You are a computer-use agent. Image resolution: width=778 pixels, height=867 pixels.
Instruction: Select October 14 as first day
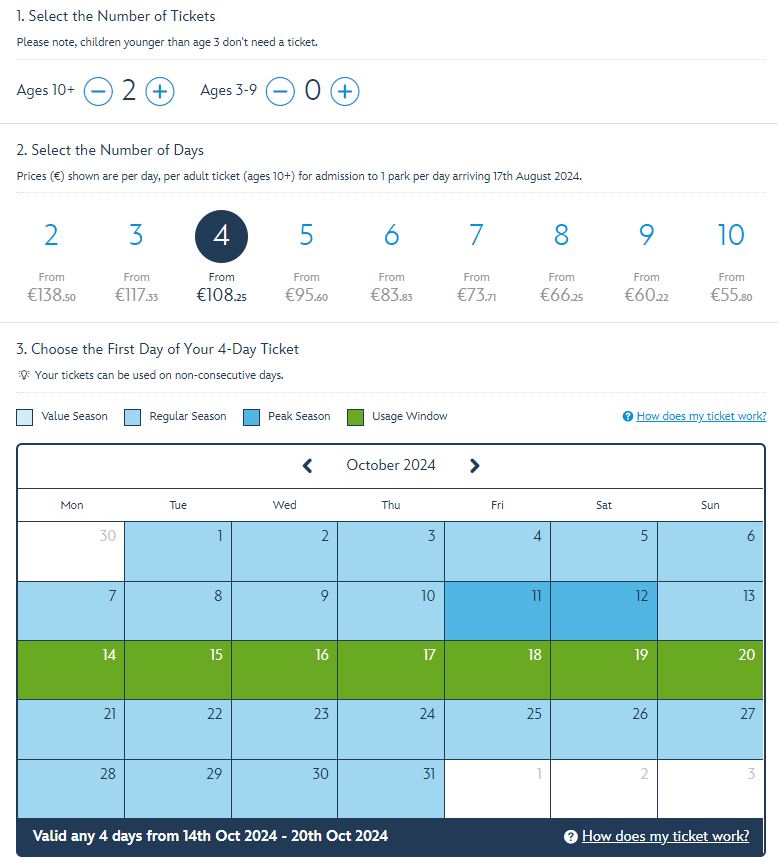[71, 670]
